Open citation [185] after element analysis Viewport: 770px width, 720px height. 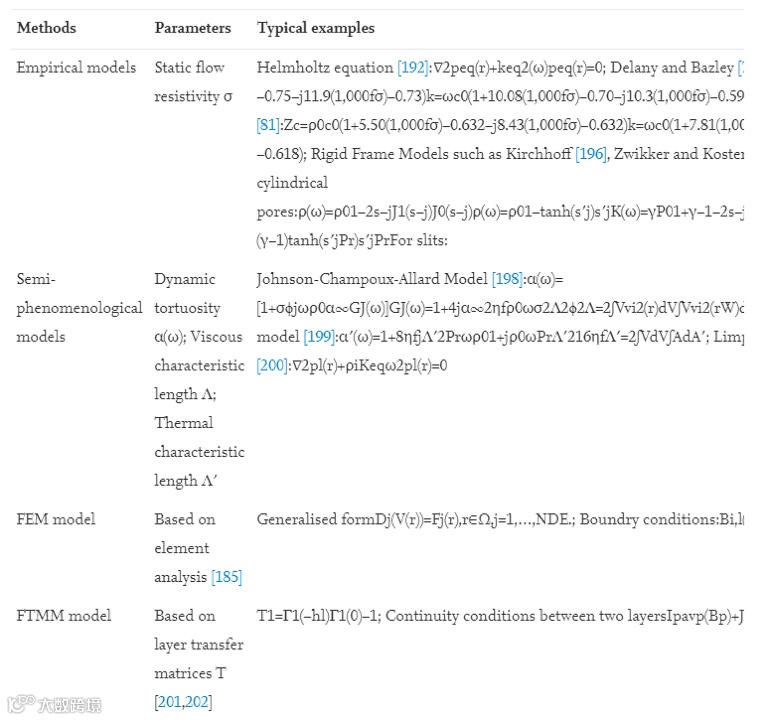[226, 577]
